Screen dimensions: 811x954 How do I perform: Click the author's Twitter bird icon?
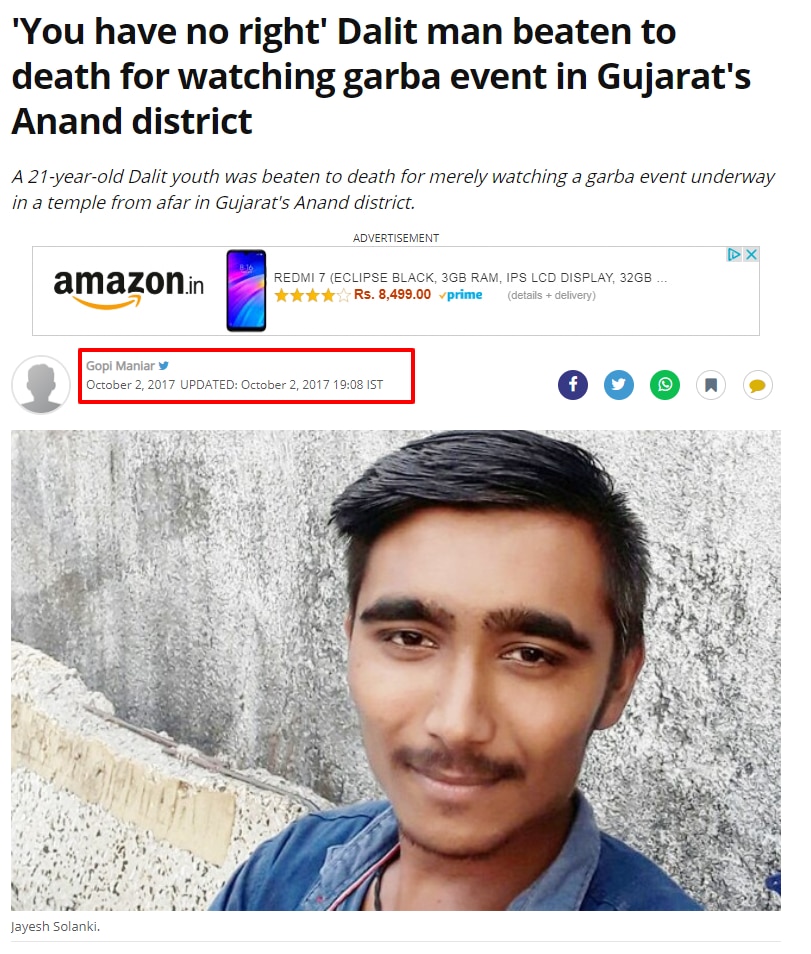coord(164,366)
